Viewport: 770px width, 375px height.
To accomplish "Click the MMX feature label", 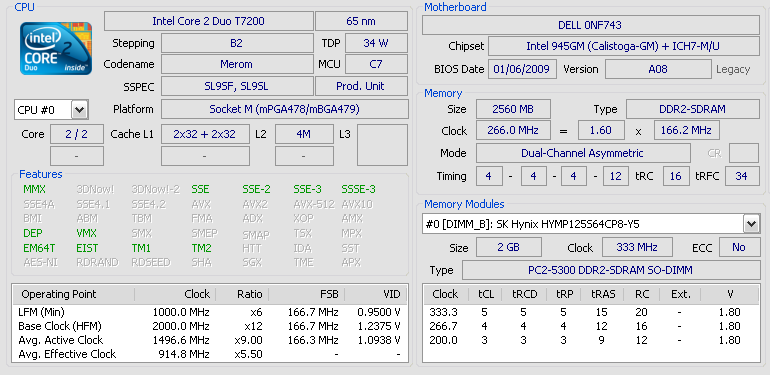I will (34, 189).
